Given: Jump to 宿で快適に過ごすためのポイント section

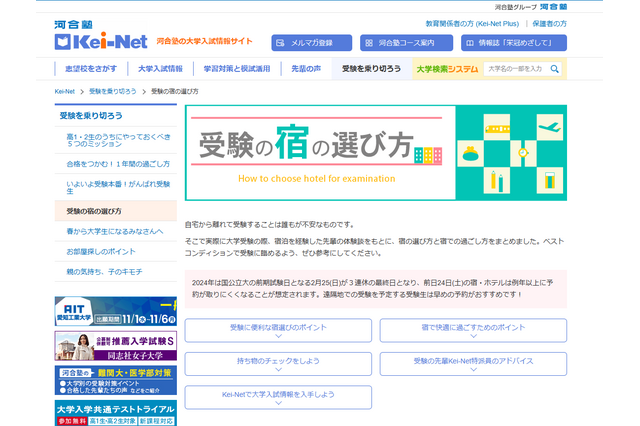Looking at the screenshot, I should pos(473,331).
